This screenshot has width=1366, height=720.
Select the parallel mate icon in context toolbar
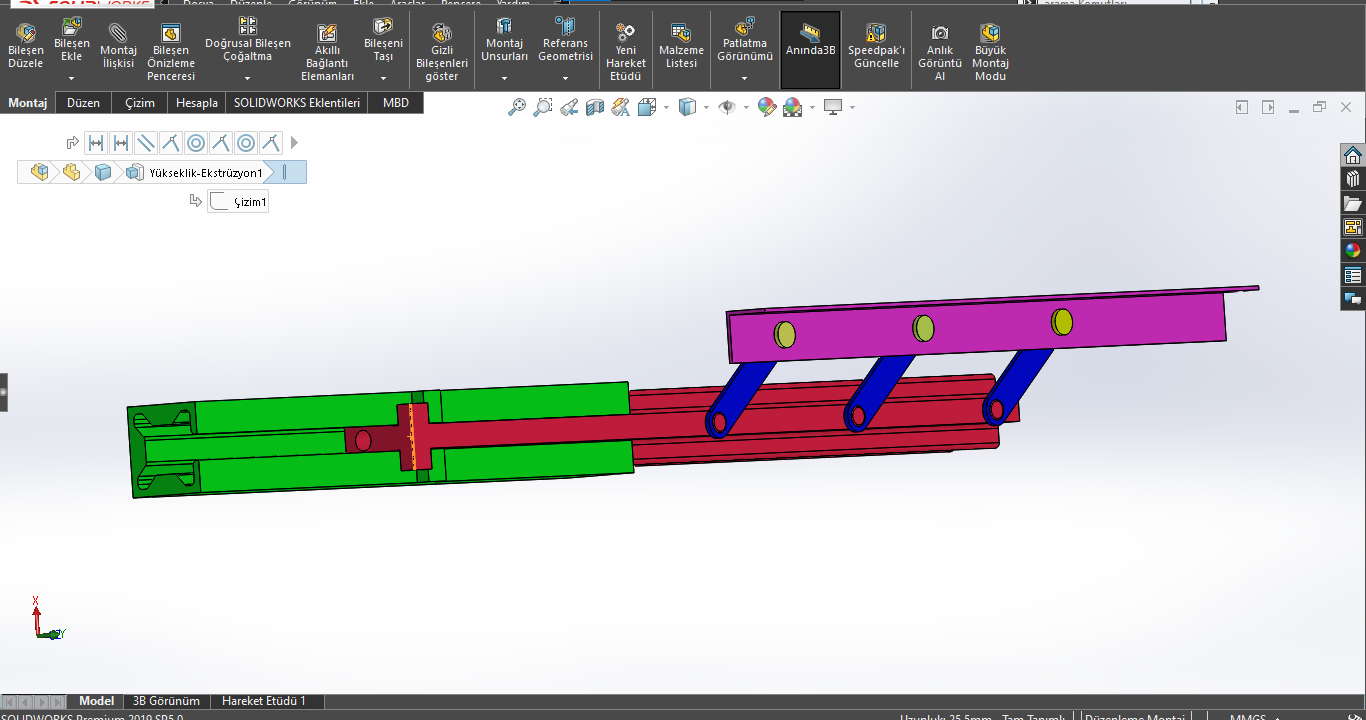coord(146,143)
